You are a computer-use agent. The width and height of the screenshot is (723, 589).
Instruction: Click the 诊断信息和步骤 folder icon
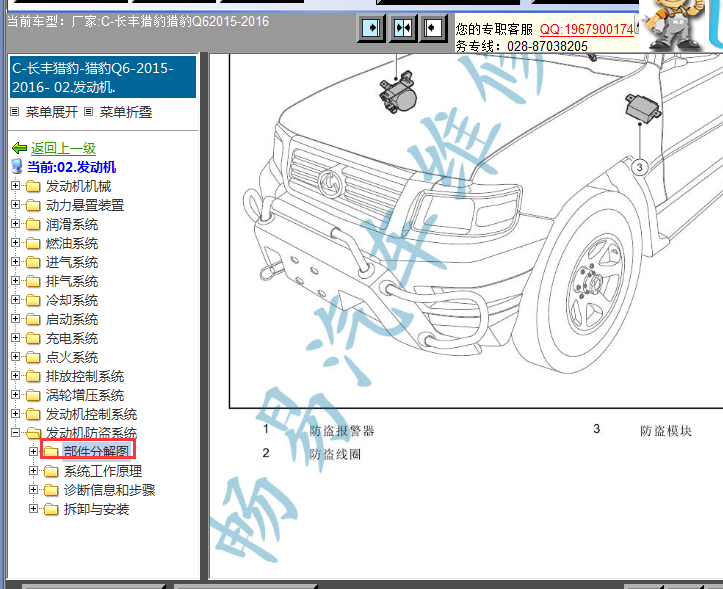51,490
